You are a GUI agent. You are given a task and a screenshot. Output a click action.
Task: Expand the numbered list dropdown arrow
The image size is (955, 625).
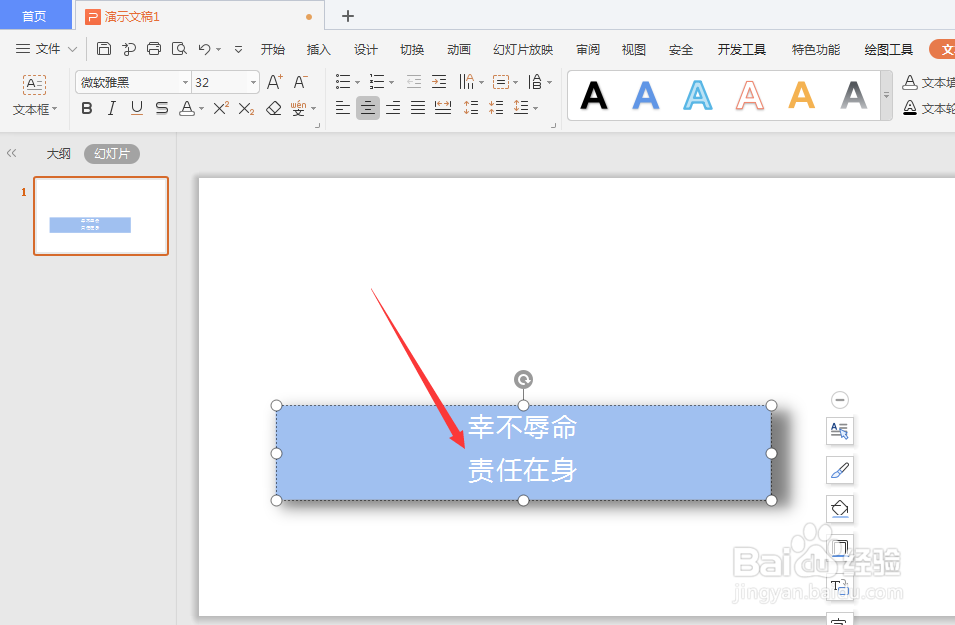392,82
